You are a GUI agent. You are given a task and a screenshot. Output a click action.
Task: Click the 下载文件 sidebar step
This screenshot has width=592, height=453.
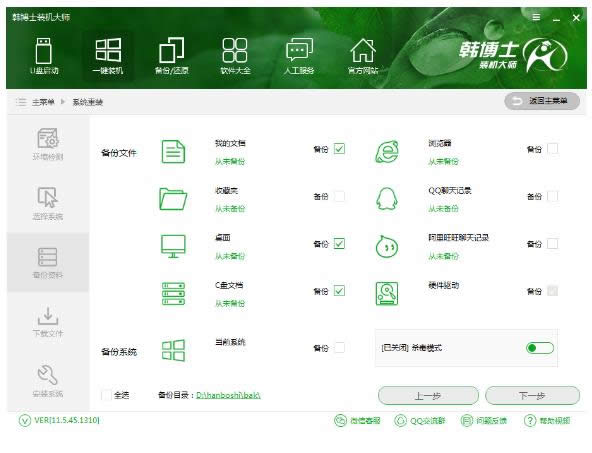click(48, 322)
